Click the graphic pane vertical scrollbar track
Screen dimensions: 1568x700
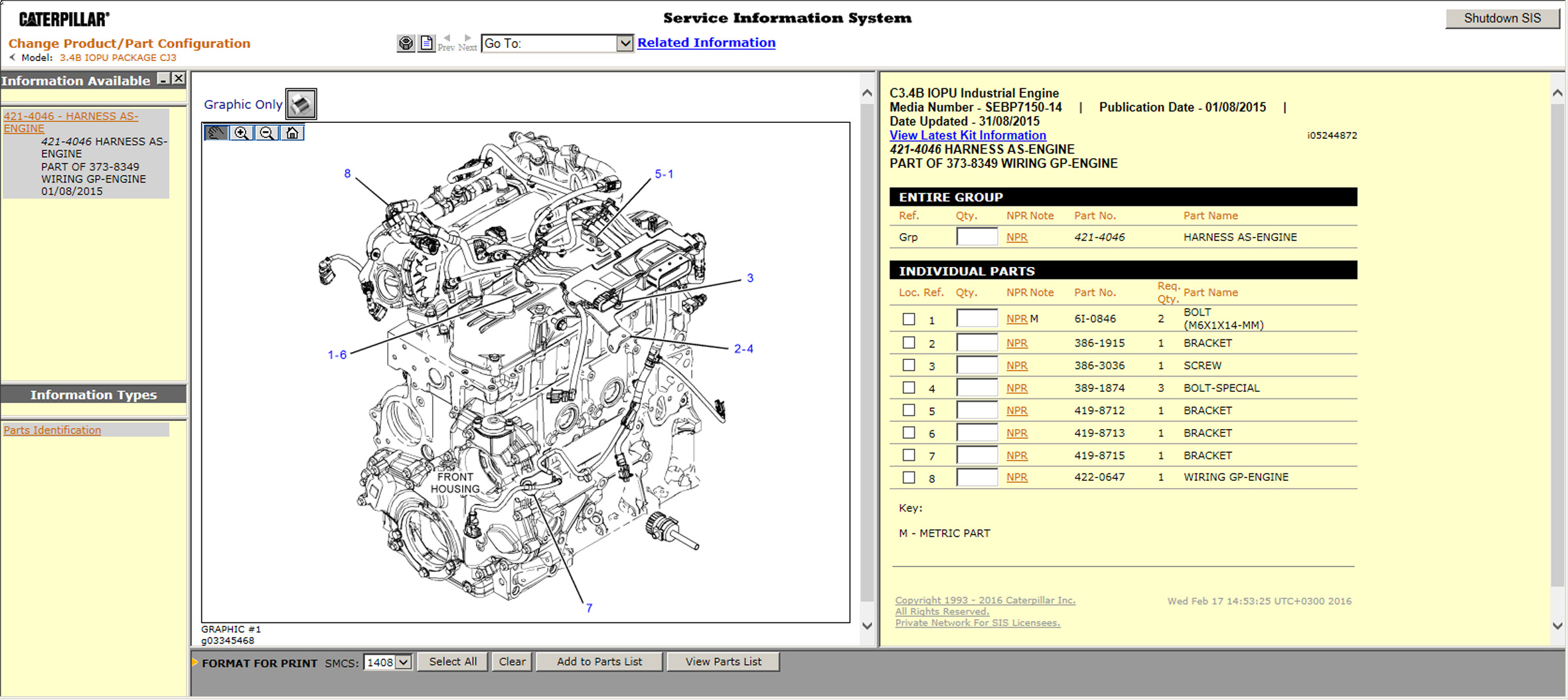[867, 359]
